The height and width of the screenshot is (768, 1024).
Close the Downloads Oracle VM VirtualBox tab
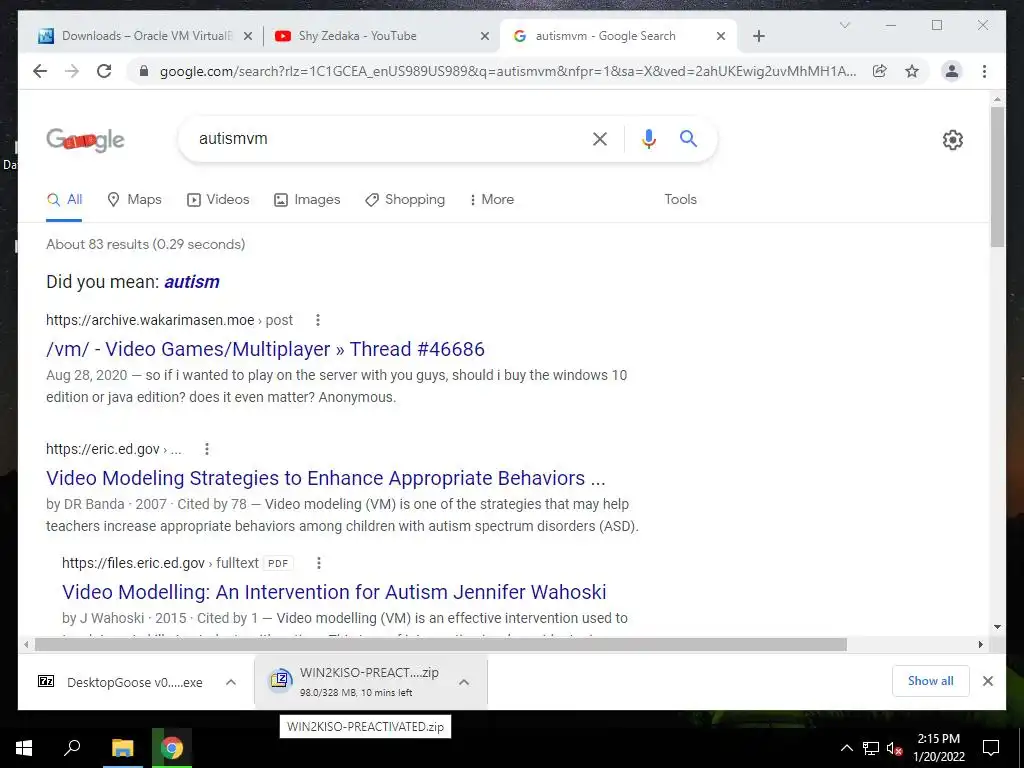tap(248, 36)
